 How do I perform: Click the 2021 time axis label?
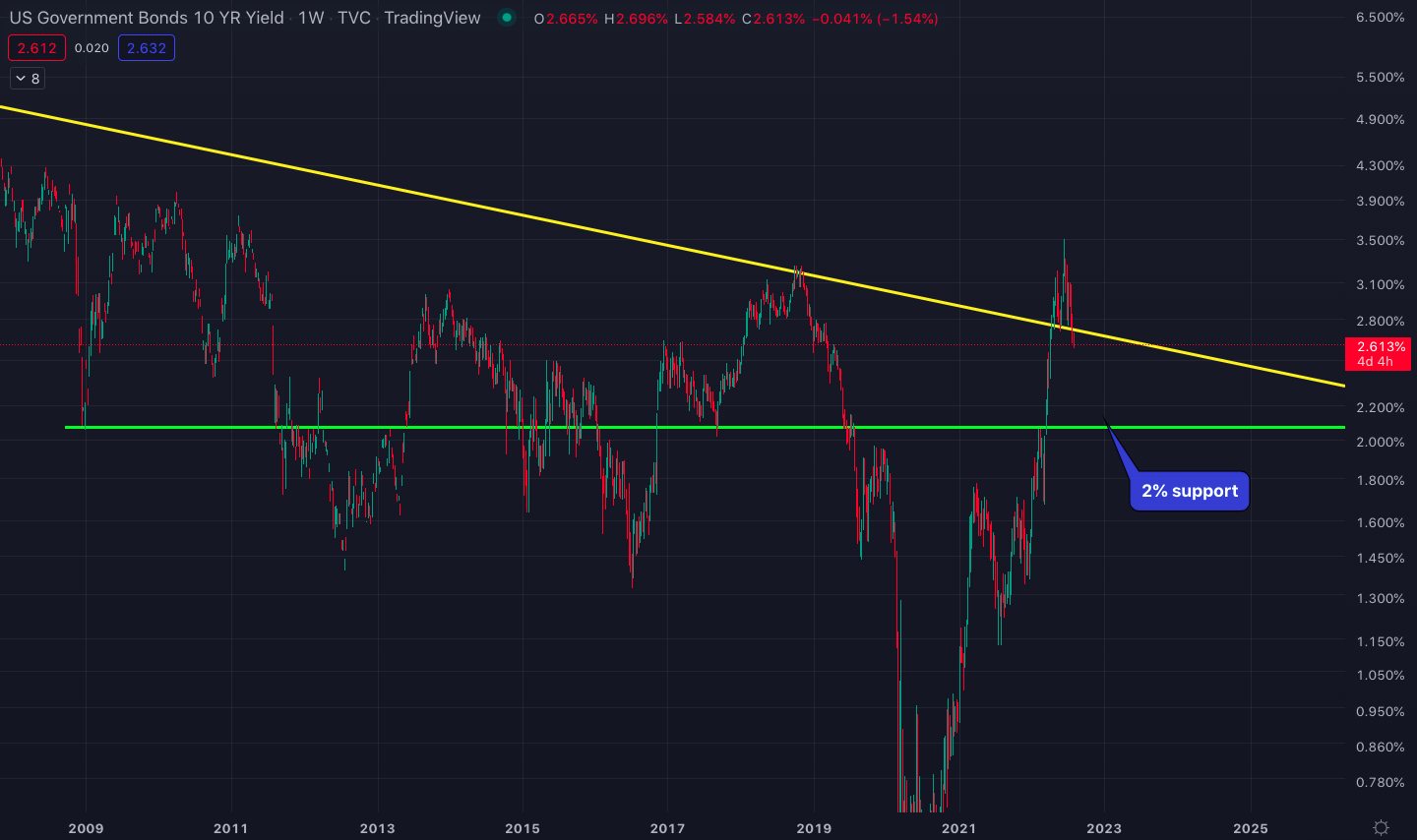tap(959, 828)
